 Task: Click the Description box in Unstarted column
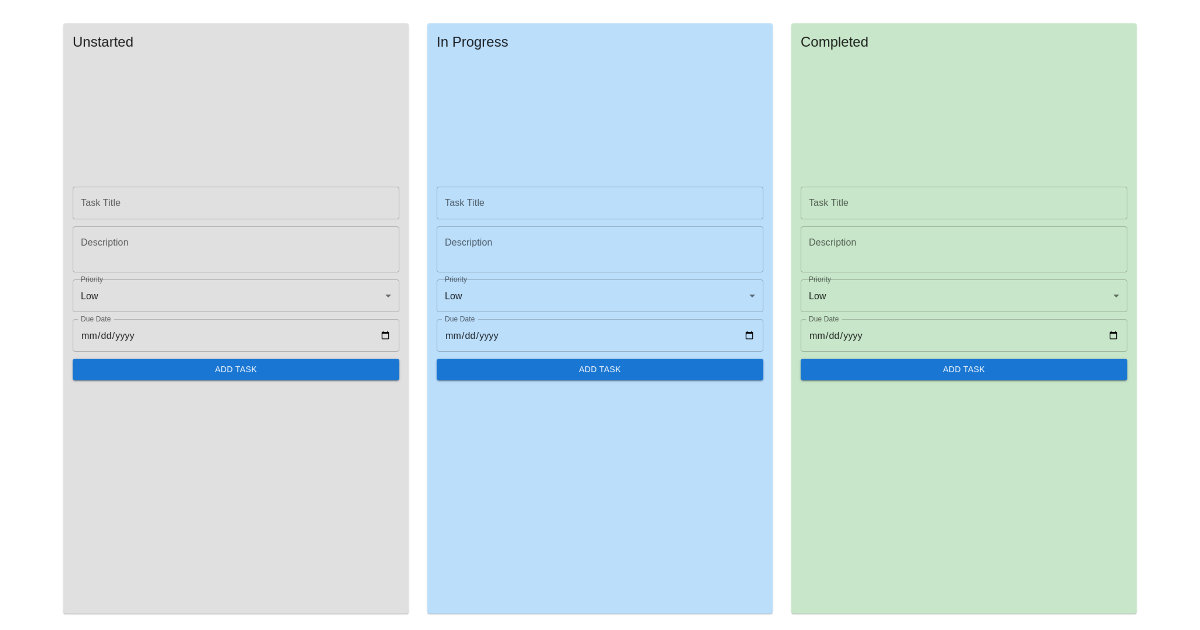[235, 248]
